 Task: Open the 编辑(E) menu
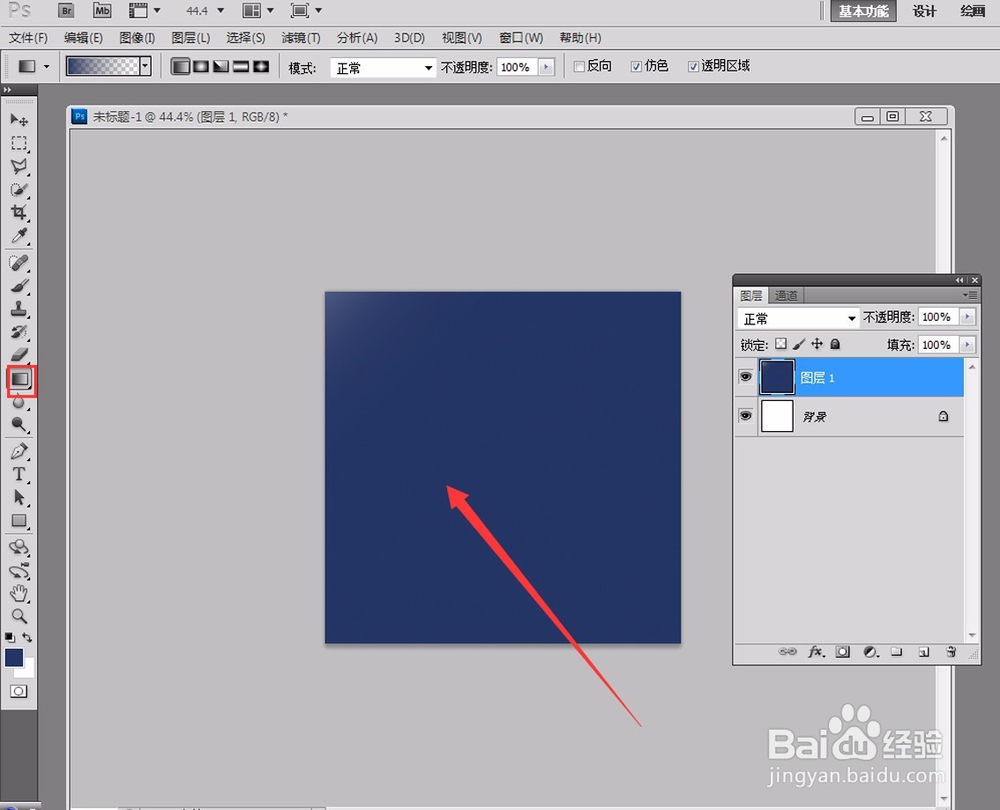tap(84, 38)
